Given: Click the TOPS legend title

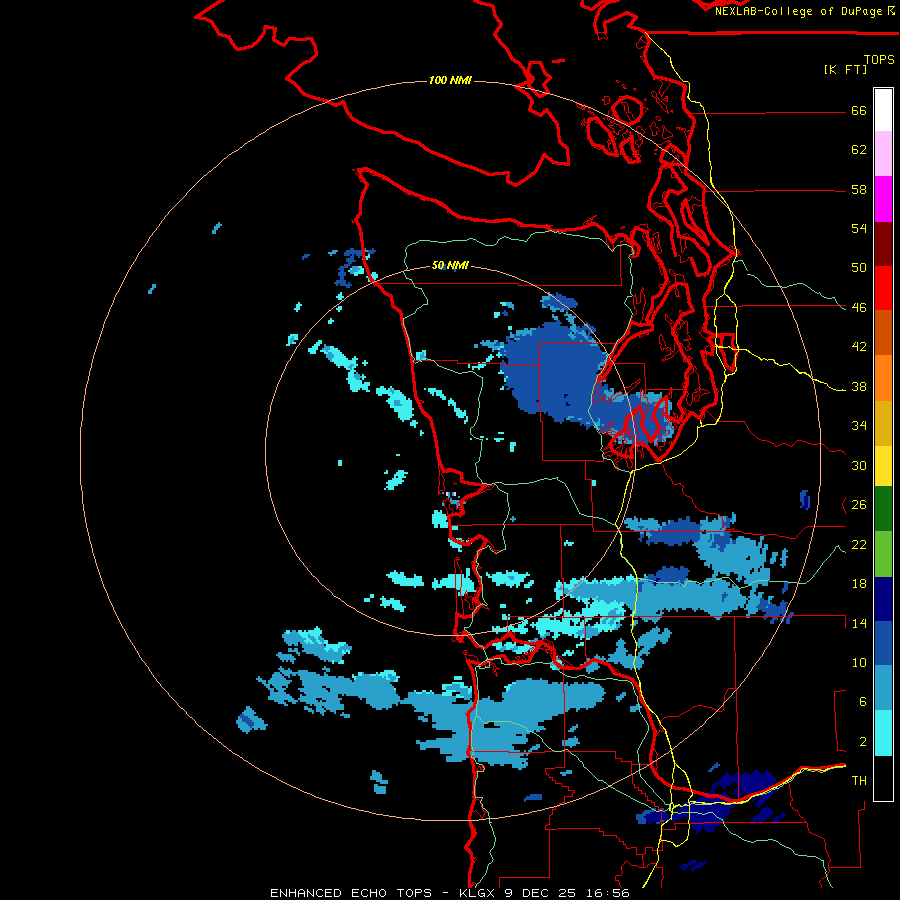Looking at the screenshot, I should [x=879, y=59].
